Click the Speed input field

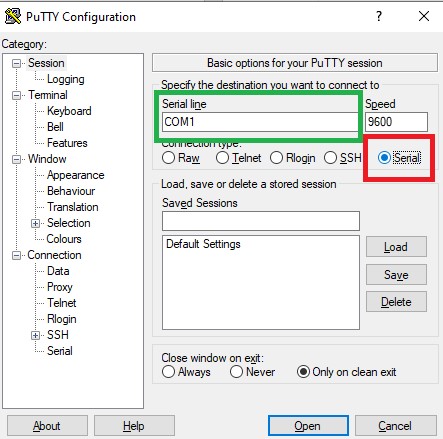pos(396,122)
